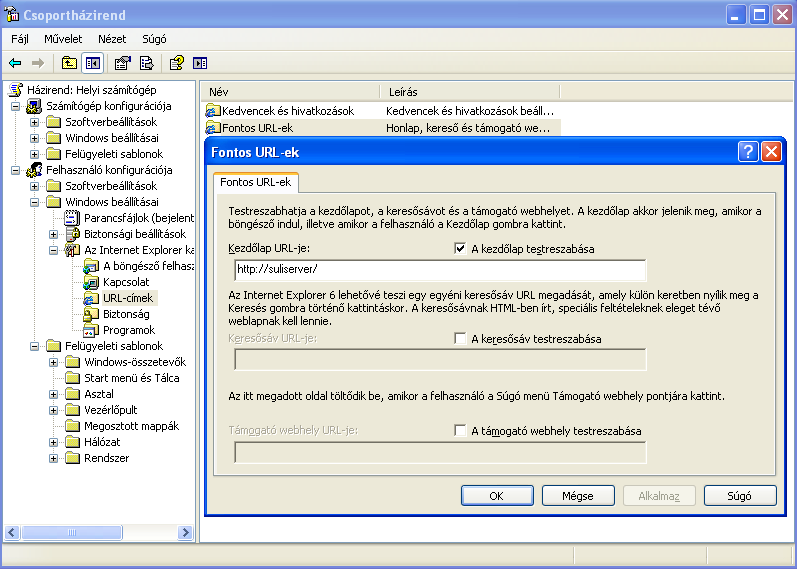
Task: Collapse the Számítógép konfigurációja tree node
Action: [x=16, y=106]
